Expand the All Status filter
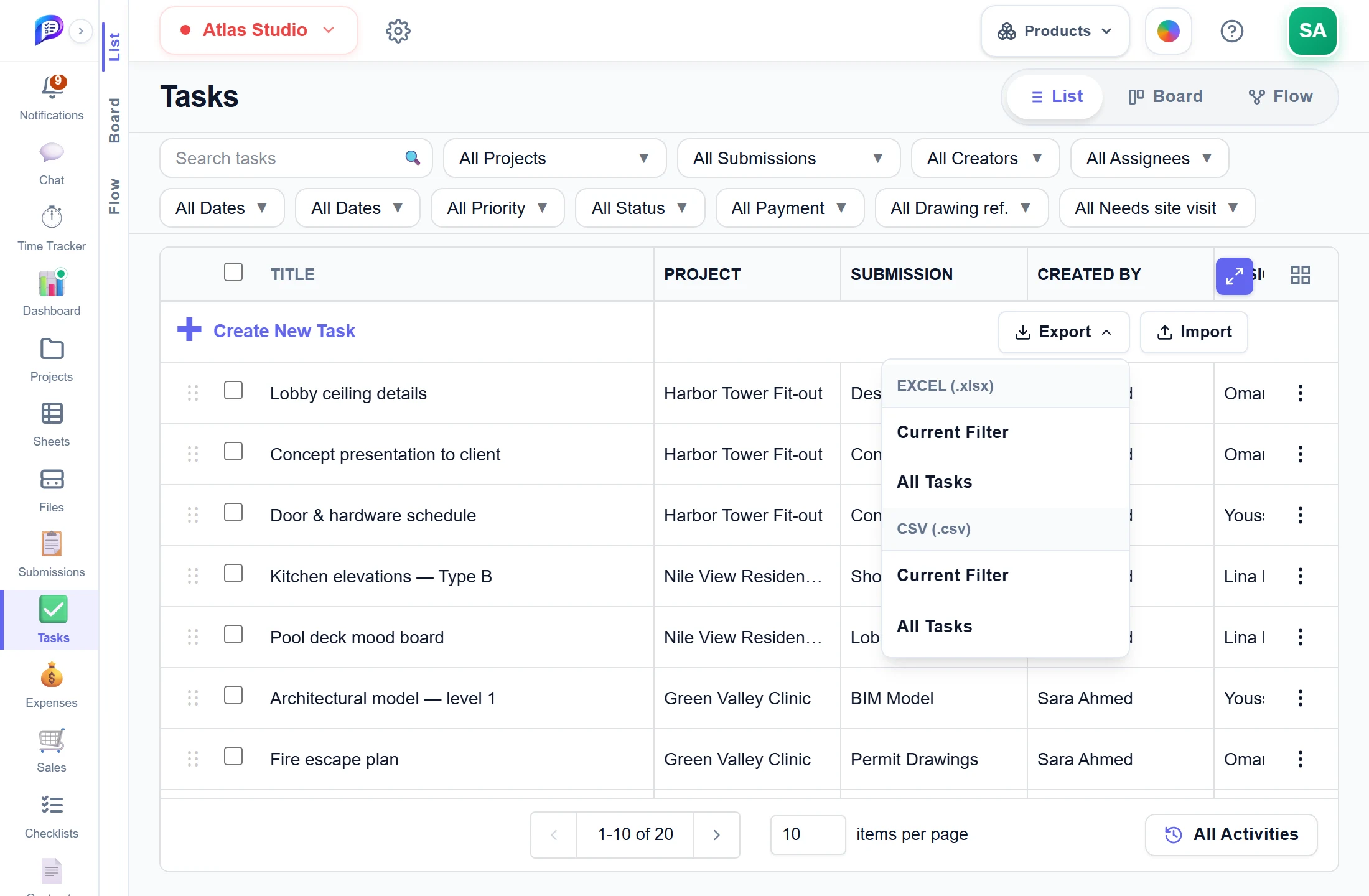This screenshot has height=896, width=1369. coord(640,208)
